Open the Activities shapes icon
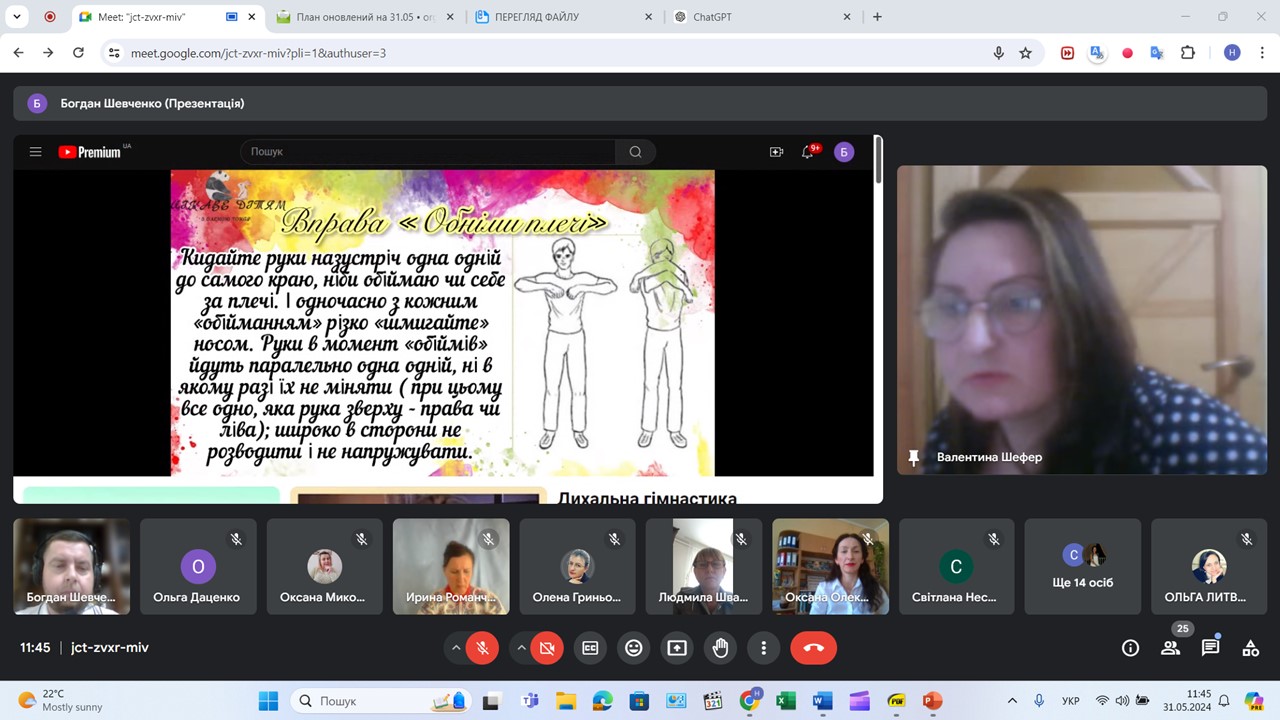This screenshot has height=720, width=1280. [1250, 648]
